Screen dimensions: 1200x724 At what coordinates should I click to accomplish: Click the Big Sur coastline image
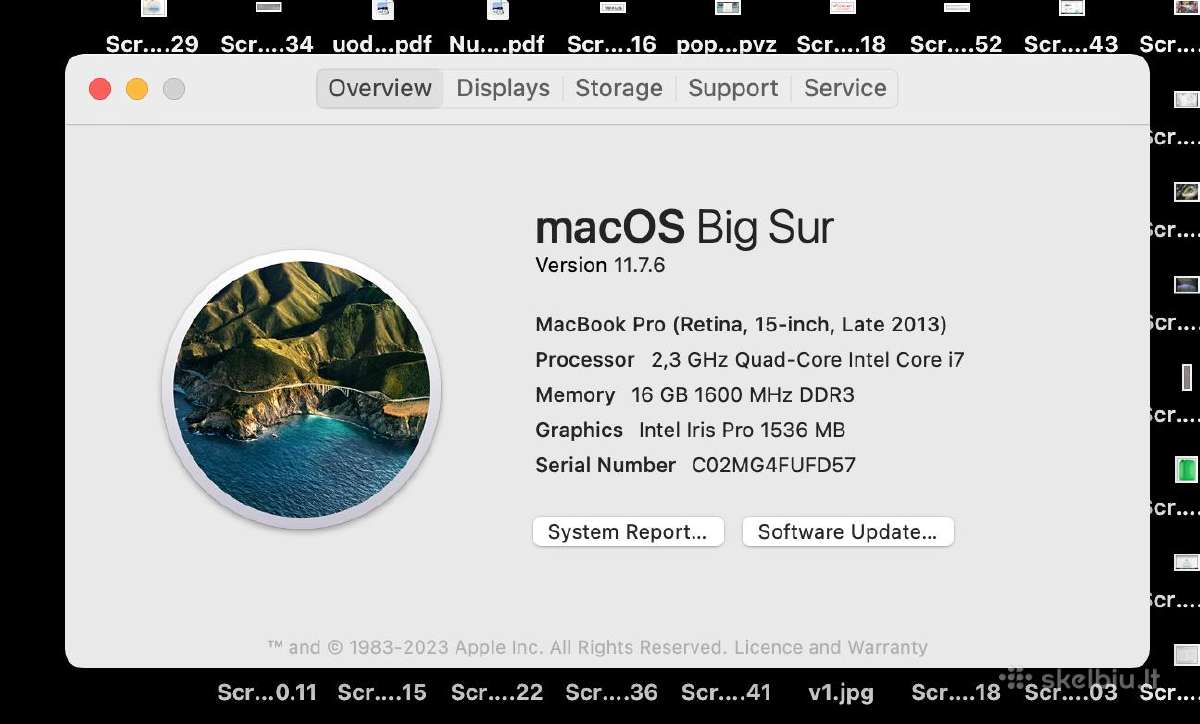(301, 389)
